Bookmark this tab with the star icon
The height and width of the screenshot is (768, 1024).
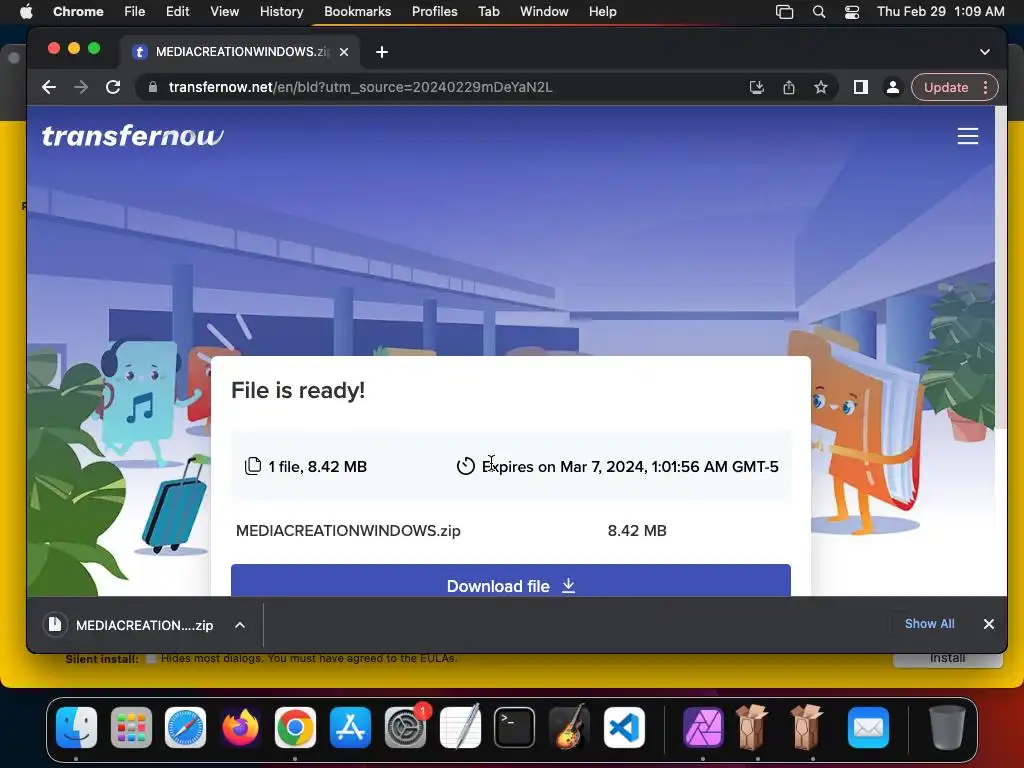(821, 87)
